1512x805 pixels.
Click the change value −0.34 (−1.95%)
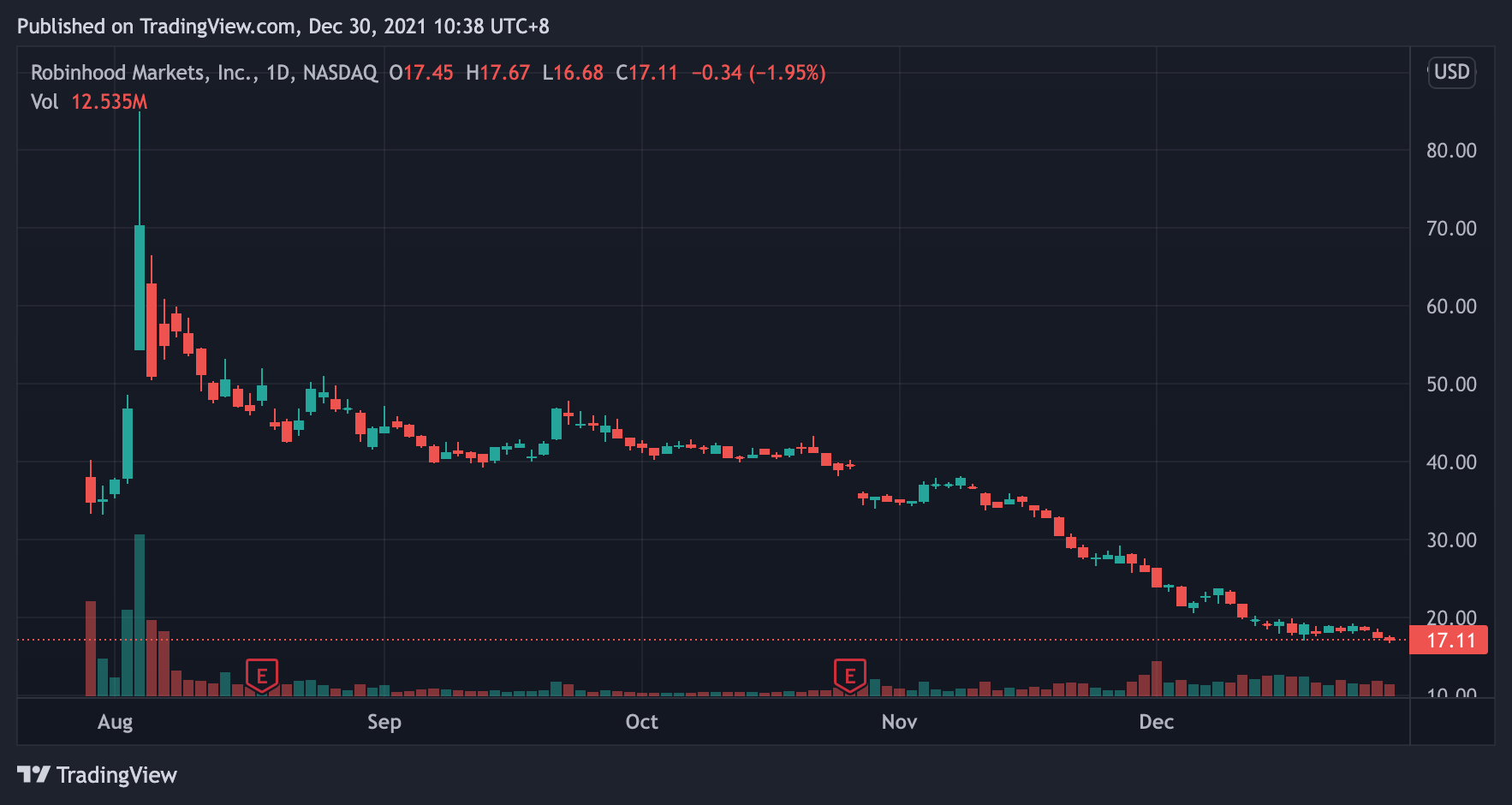[x=759, y=73]
